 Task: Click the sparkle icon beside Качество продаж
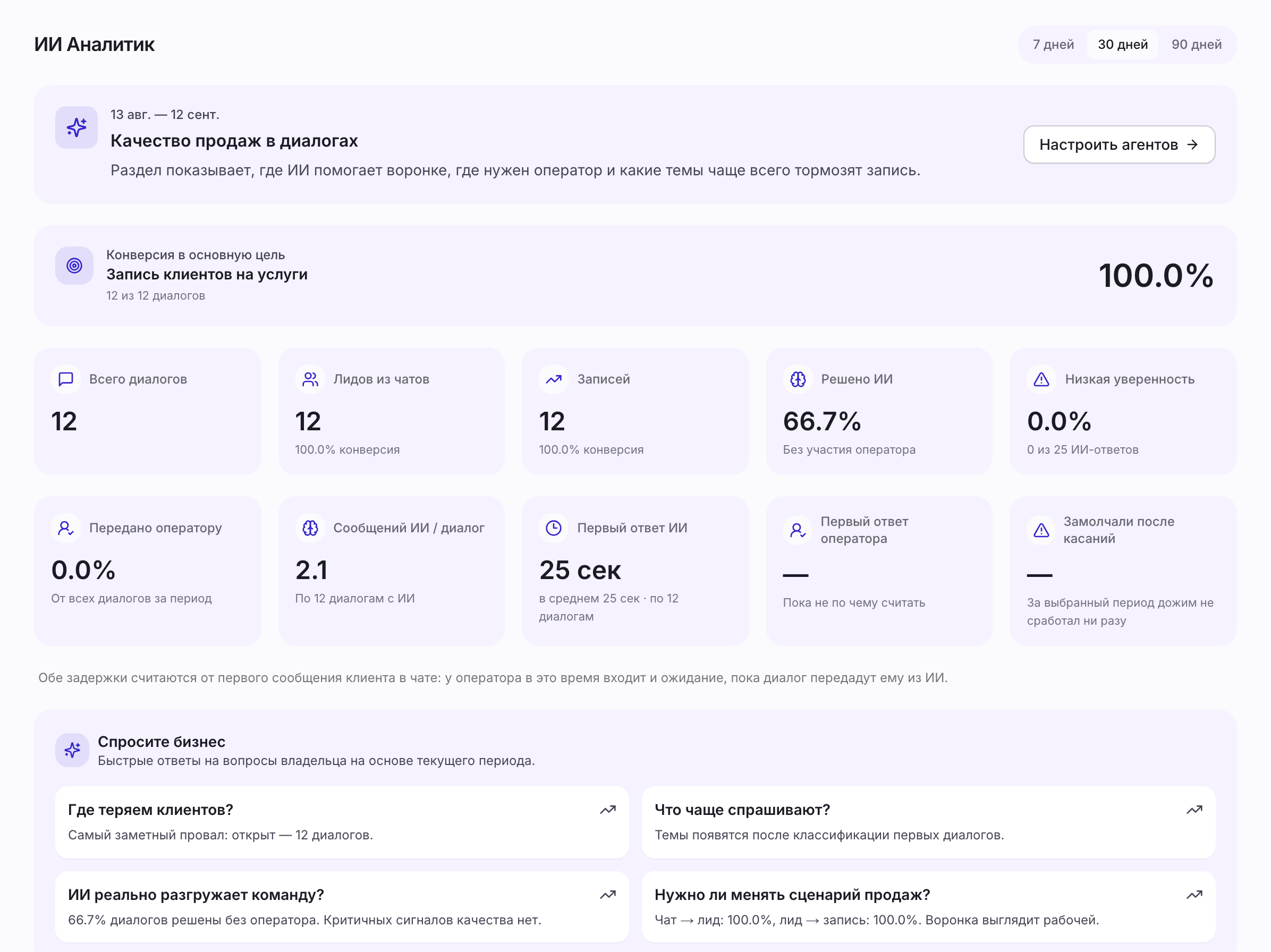[x=77, y=127]
